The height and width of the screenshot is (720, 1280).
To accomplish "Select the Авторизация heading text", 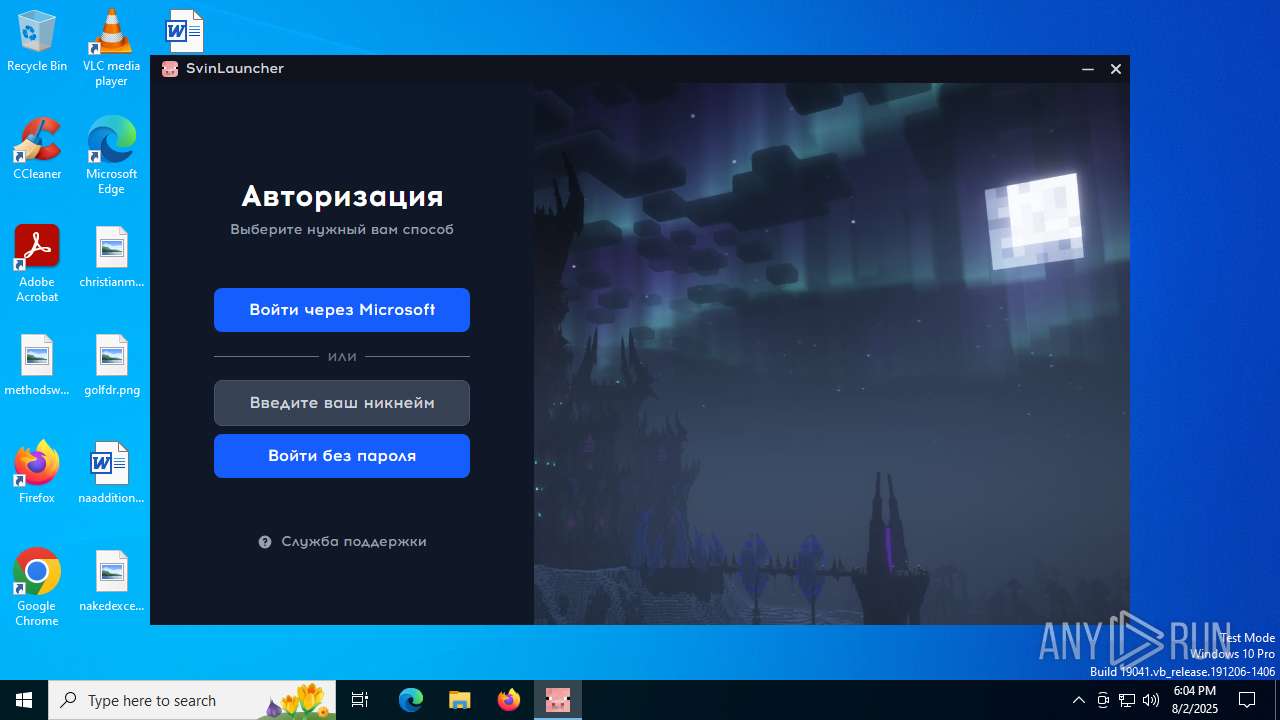I will point(342,196).
